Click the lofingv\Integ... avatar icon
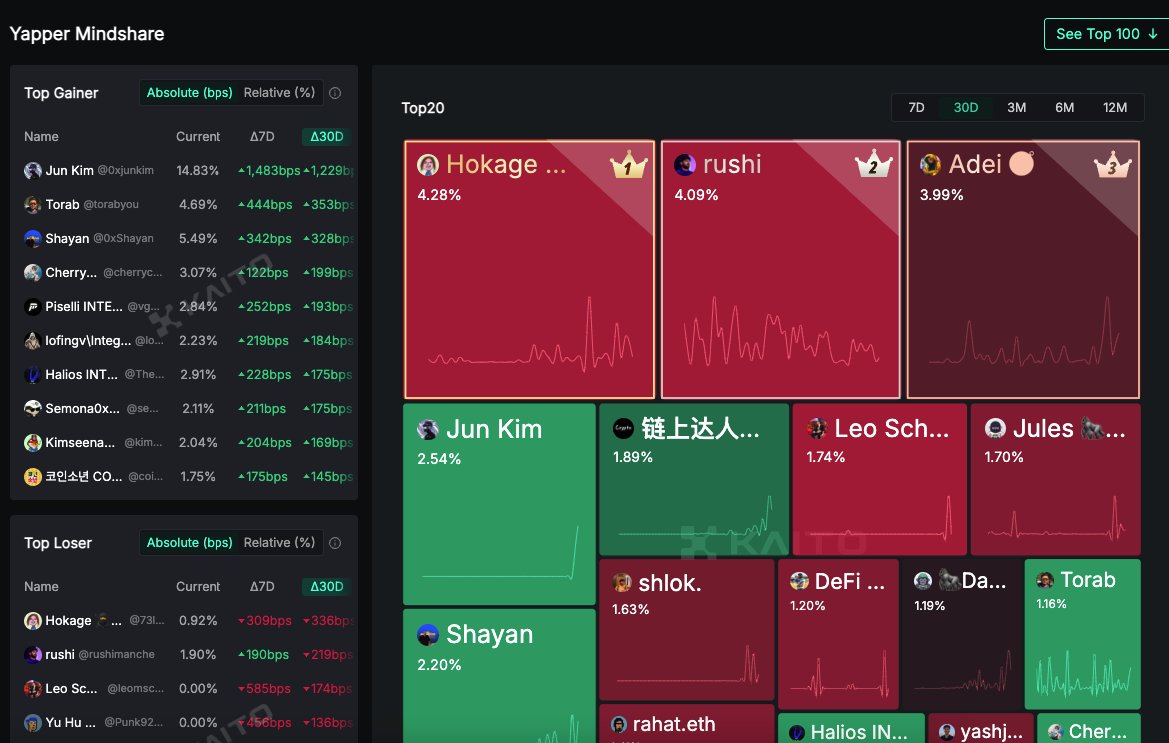The width and height of the screenshot is (1169, 743). click(x=33, y=341)
